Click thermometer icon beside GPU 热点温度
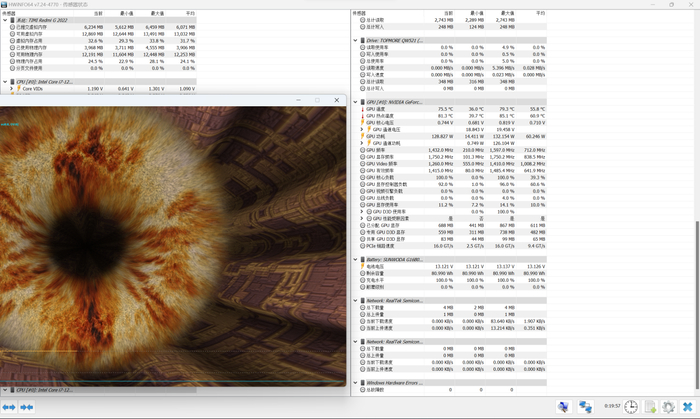Image resolution: width=700 pixels, height=419 pixels. [362, 116]
